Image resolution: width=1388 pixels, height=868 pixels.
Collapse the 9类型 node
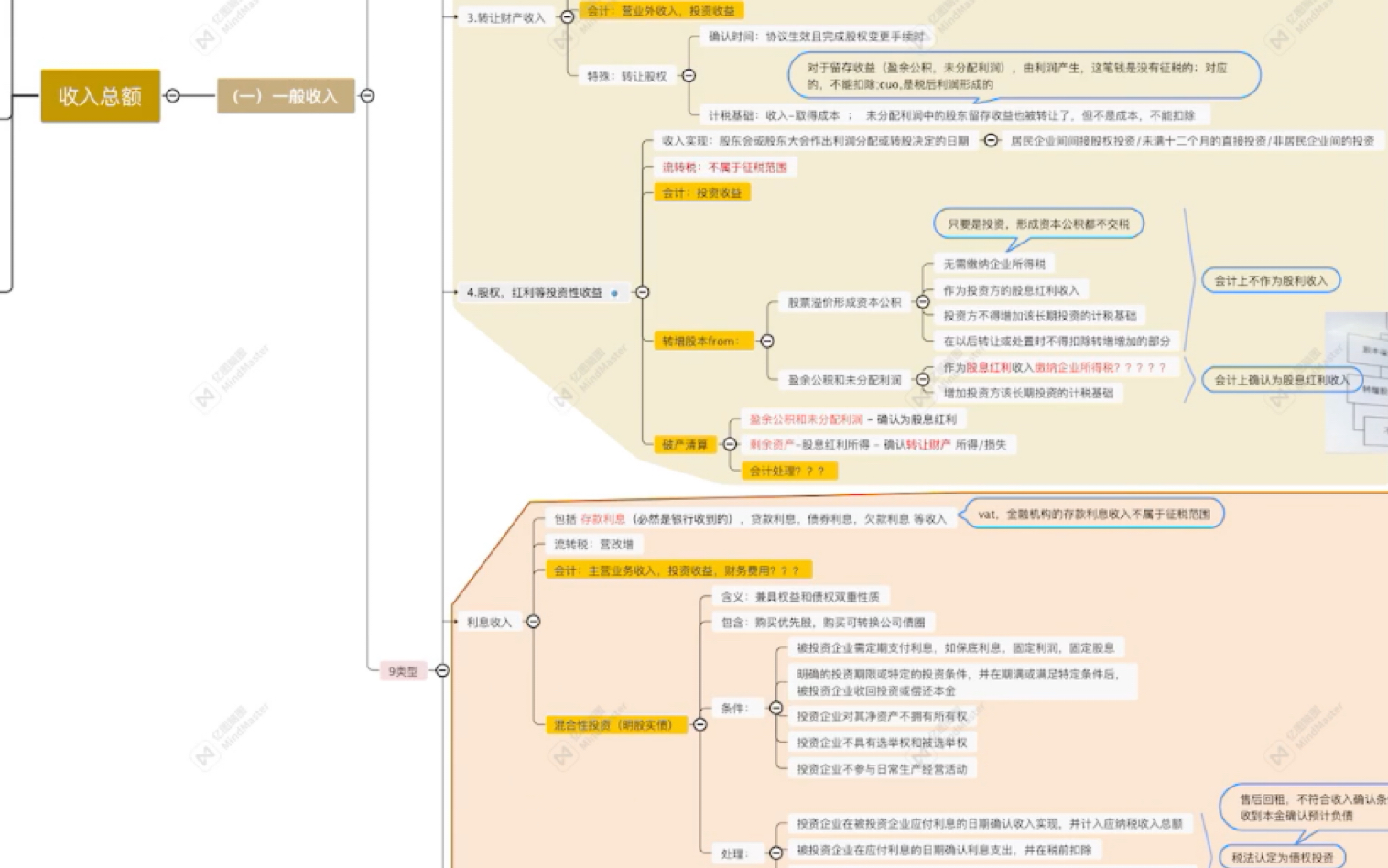(x=442, y=670)
